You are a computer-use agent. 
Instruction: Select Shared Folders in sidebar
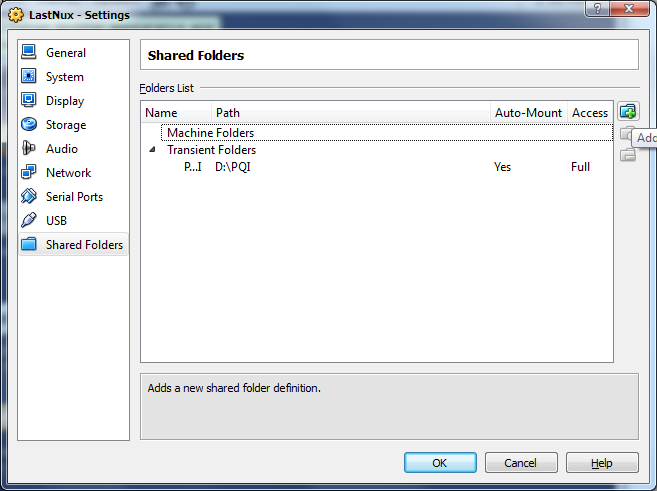tap(84, 245)
